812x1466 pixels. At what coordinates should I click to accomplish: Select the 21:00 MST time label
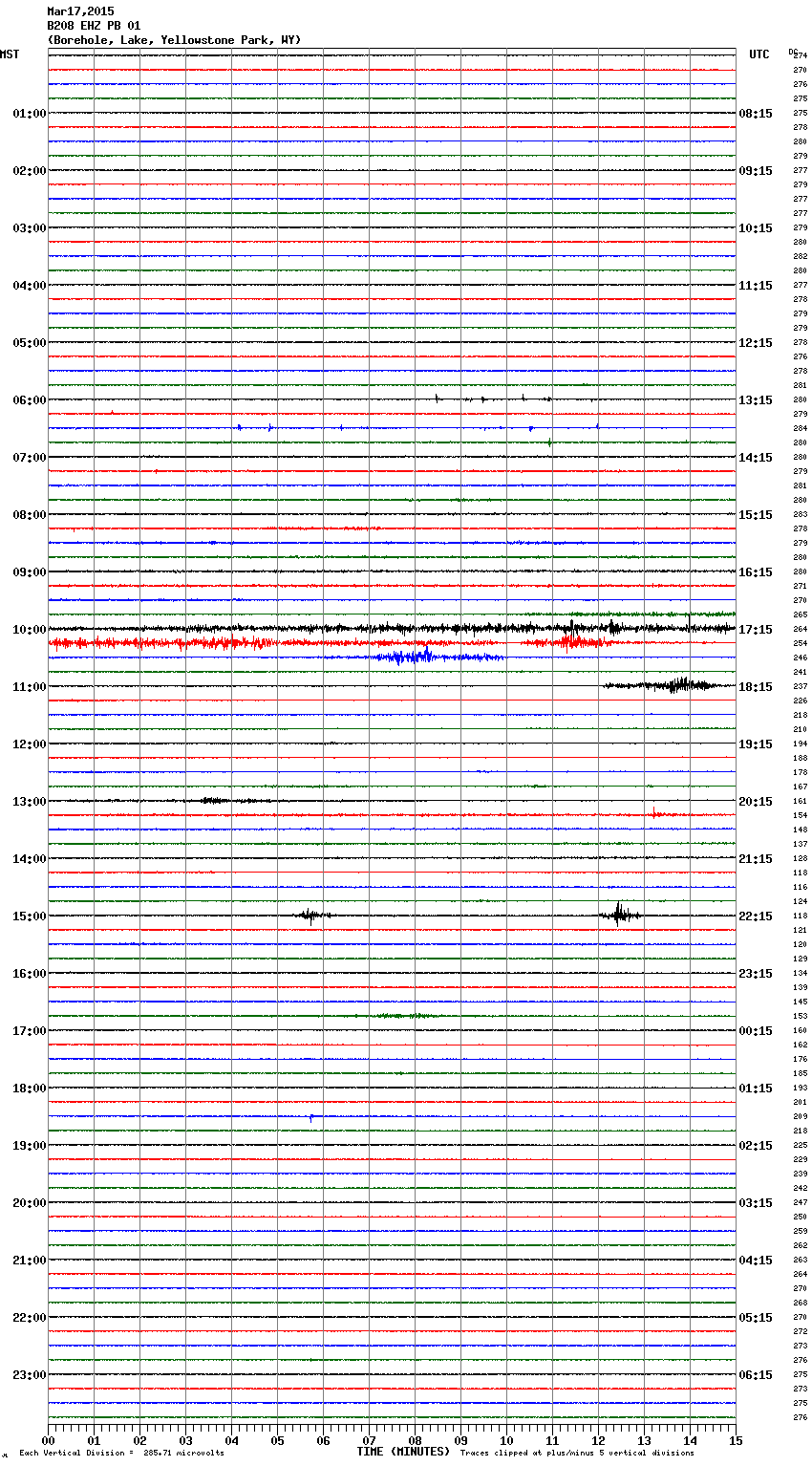29,1261
